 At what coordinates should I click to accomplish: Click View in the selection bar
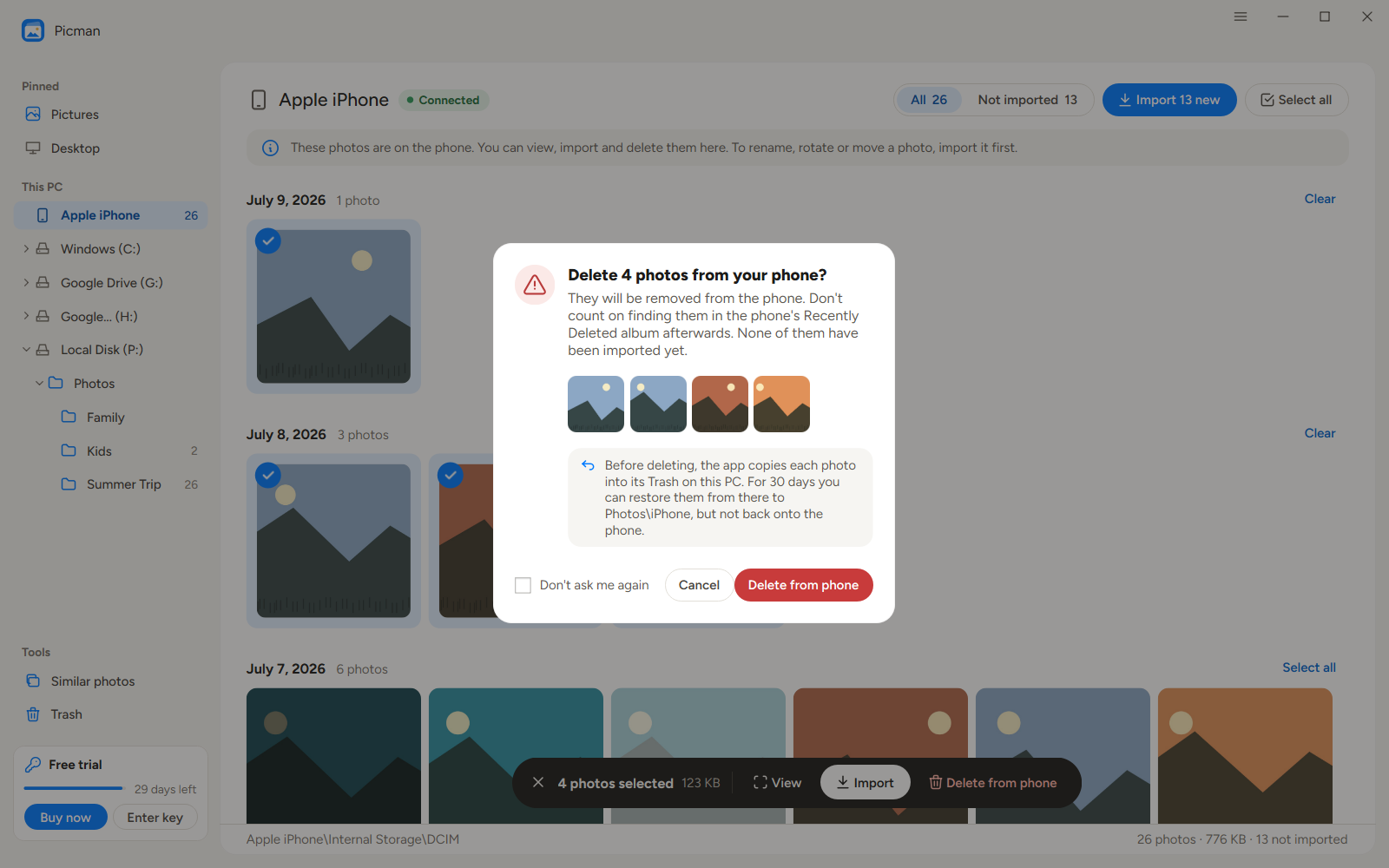(777, 783)
